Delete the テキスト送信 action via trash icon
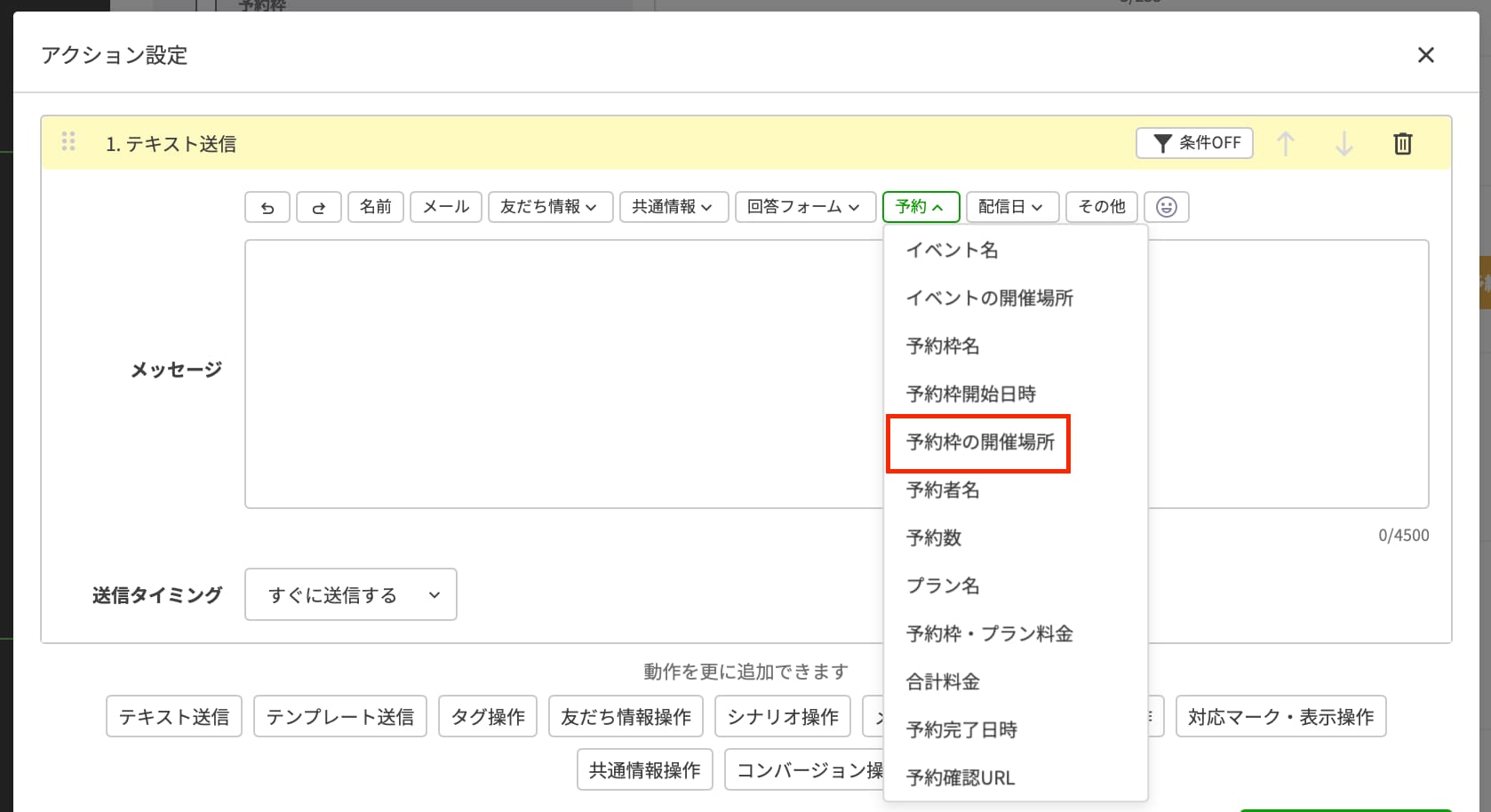This screenshot has height=812, width=1491. click(x=1402, y=143)
